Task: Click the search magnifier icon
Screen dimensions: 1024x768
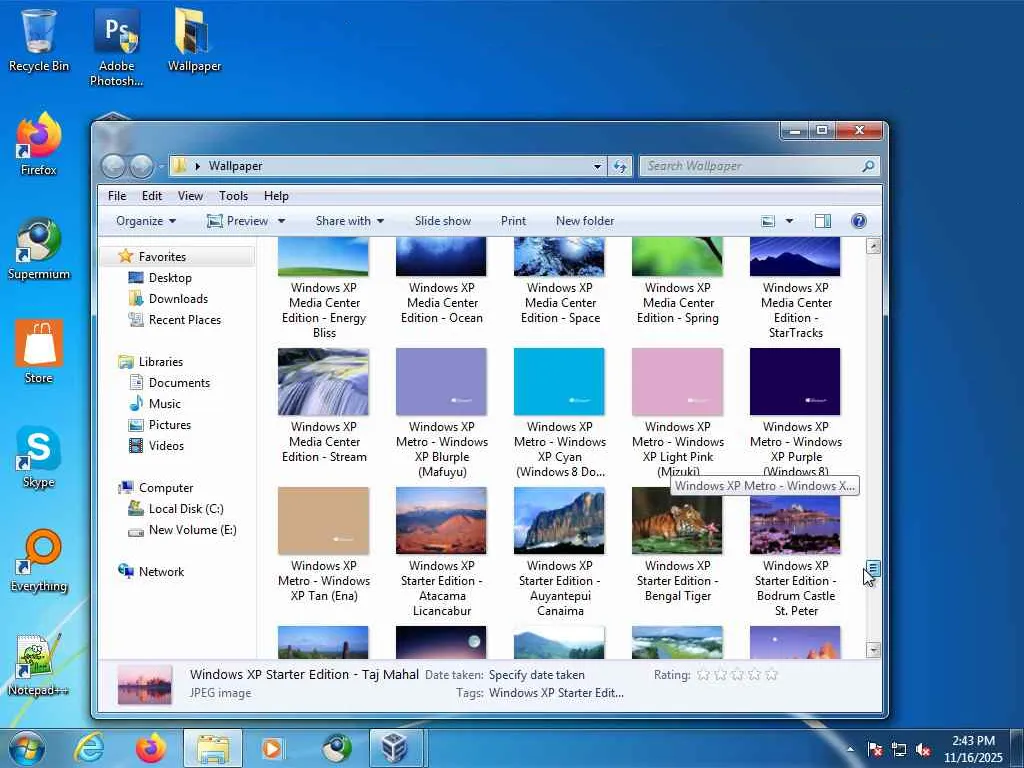Action: tap(868, 167)
